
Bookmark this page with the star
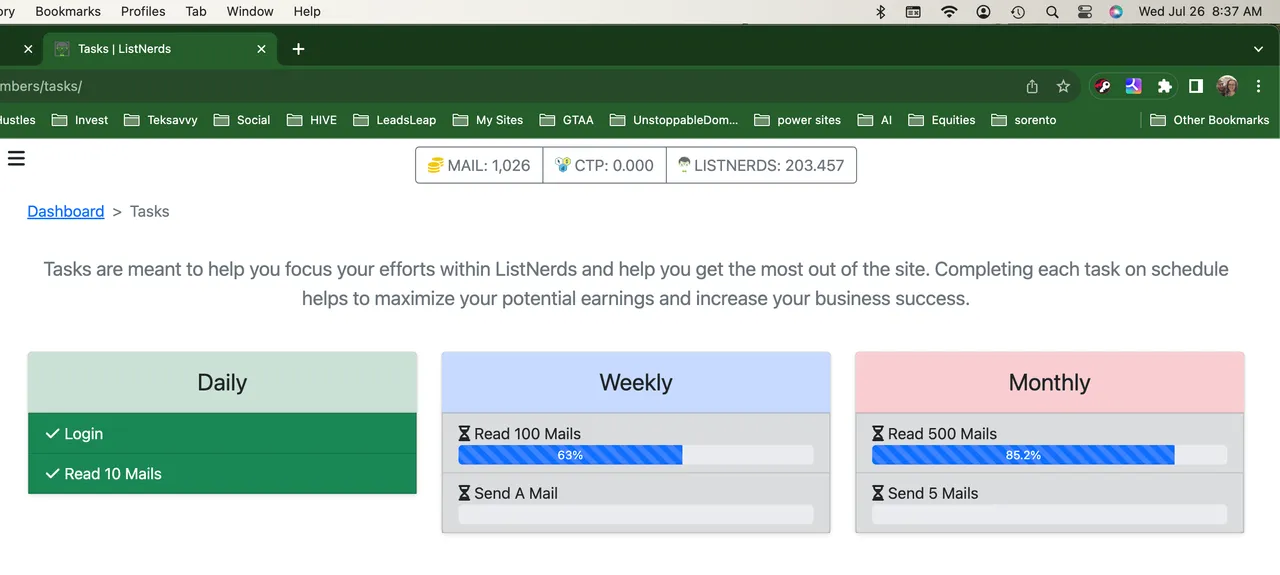tap(1063, 87)
